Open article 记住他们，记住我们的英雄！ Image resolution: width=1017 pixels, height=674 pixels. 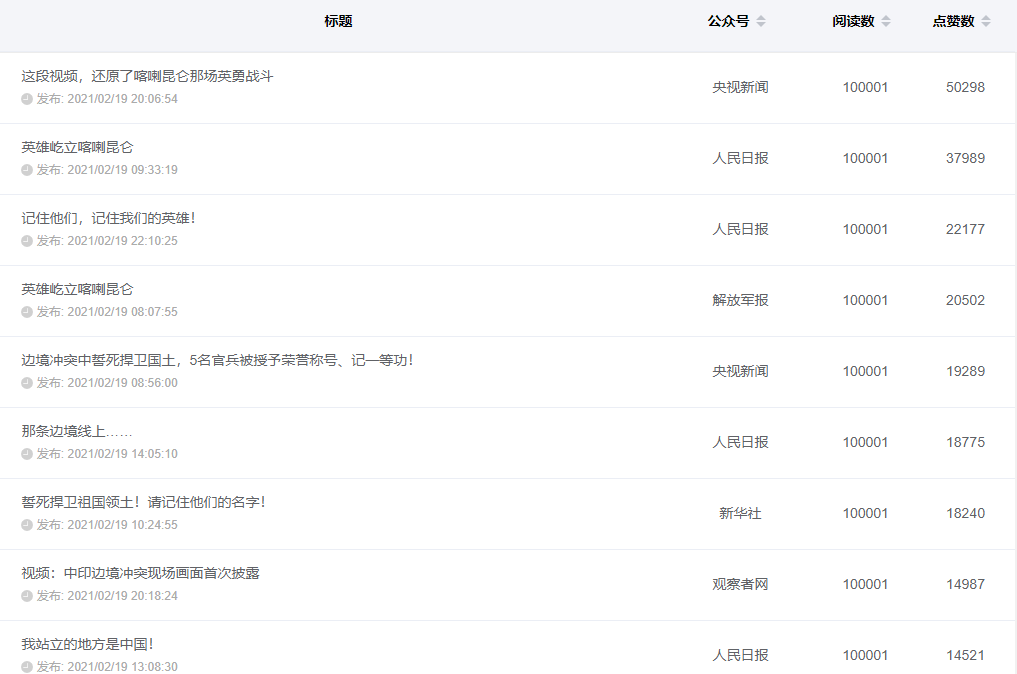(x=109, y=219)
